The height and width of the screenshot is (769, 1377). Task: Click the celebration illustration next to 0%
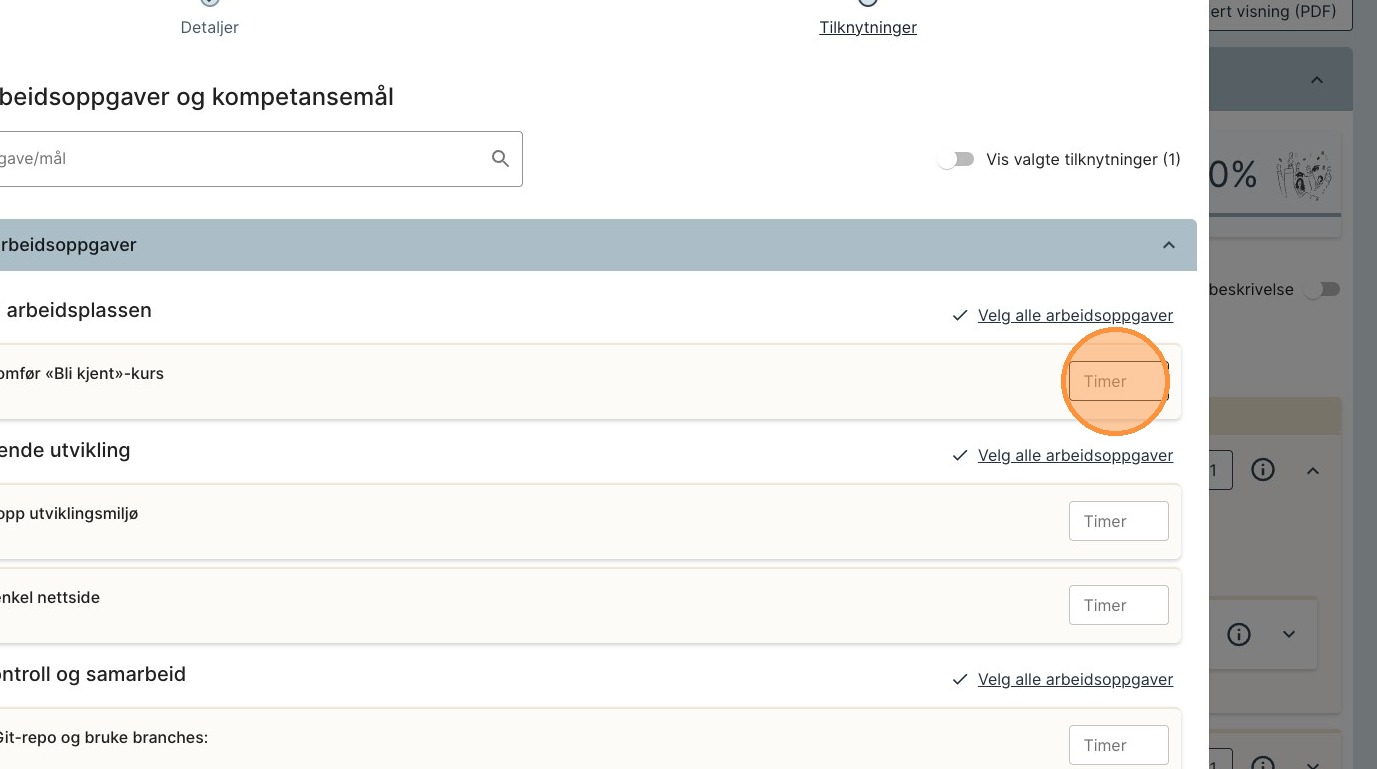click(1305, 177)
